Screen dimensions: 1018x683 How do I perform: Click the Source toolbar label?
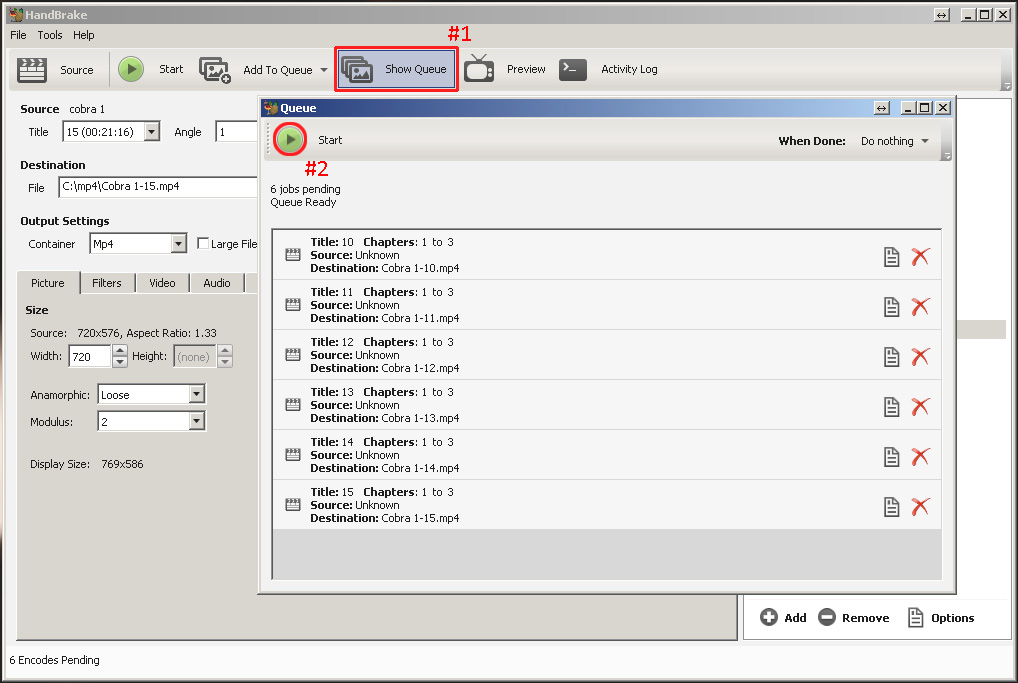(77, 70)
